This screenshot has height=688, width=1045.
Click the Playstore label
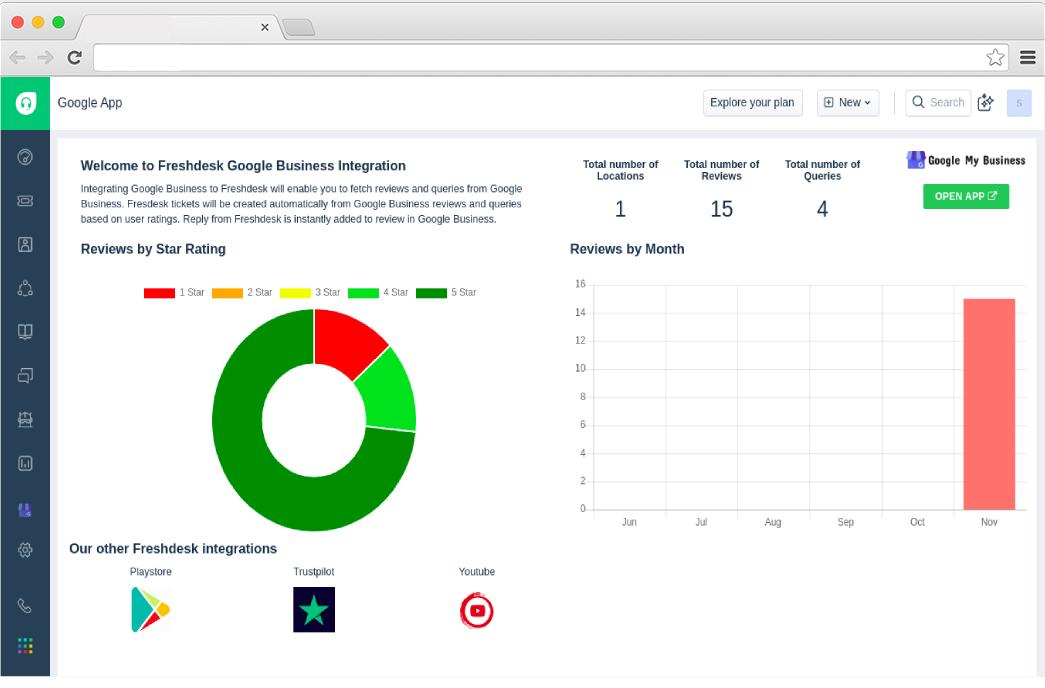pyautogui.click(x=151, y=572)
